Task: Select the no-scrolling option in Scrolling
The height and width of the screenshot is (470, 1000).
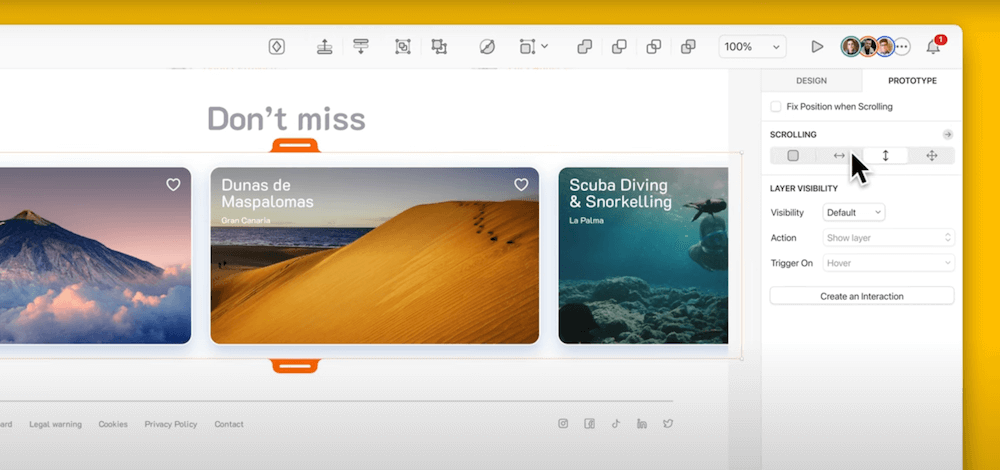Action: pos(793,155)
